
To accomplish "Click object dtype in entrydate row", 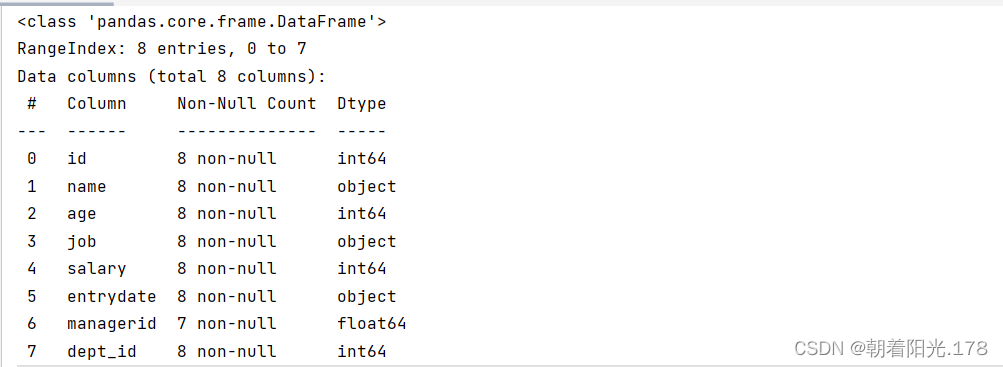I will pyautogui.click(x=367, y=297).
